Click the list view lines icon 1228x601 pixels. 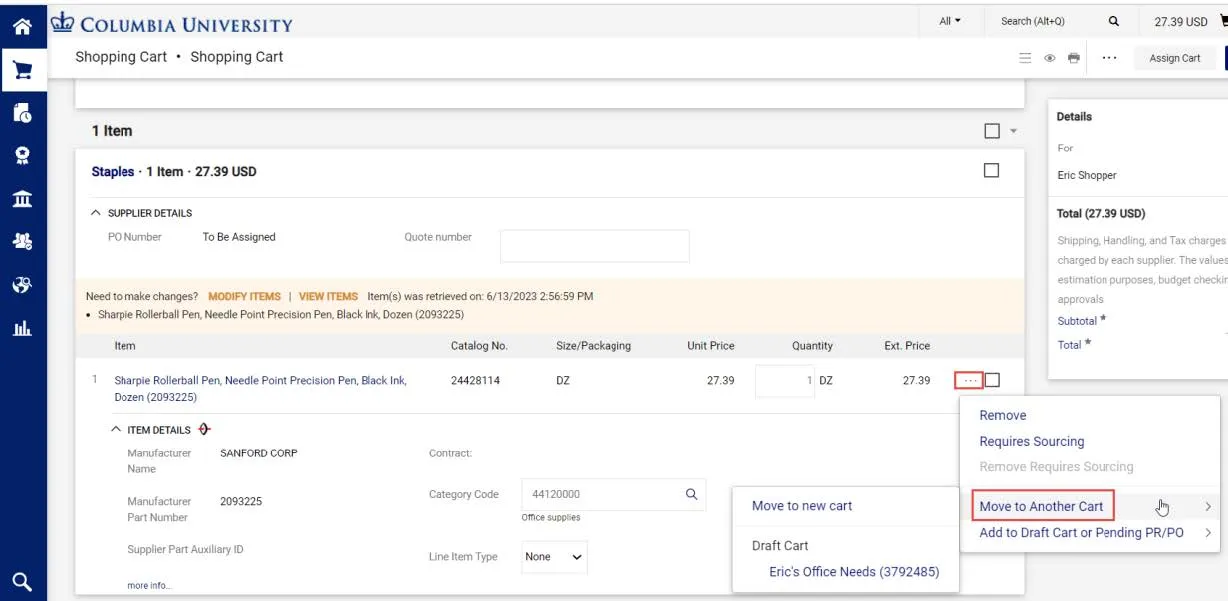tap(1025, 58)
